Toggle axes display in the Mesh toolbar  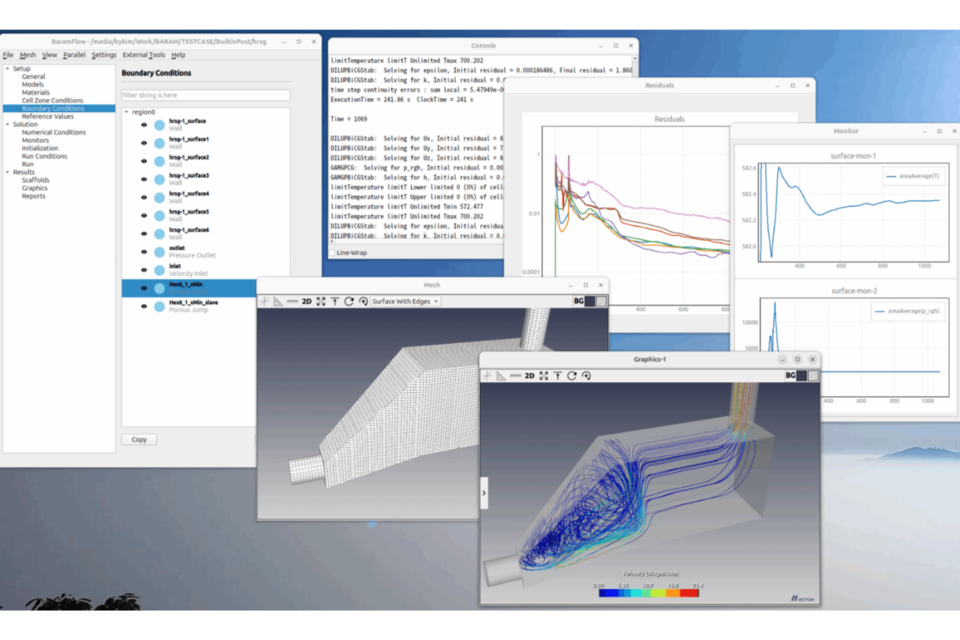[265, 301]
